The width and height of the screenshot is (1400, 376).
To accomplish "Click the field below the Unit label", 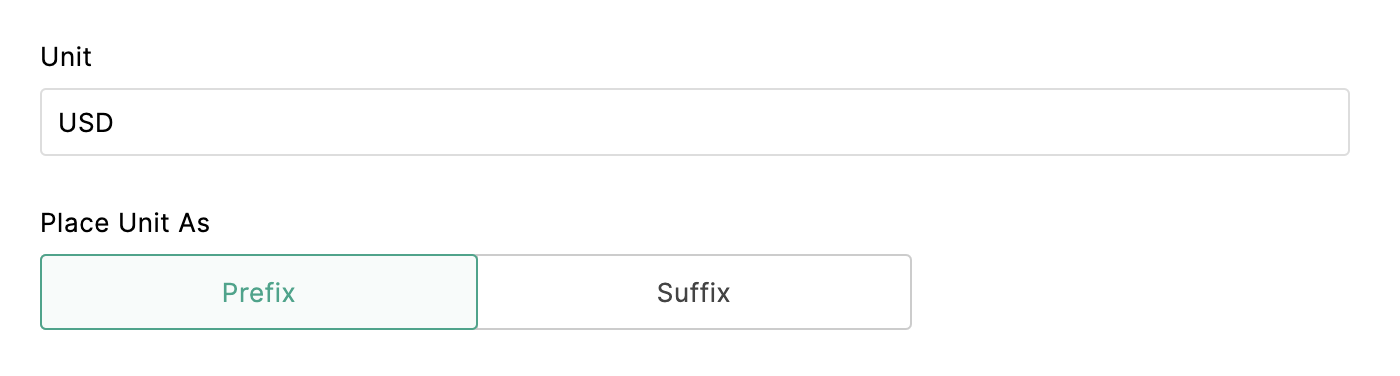I will point(695,122).
